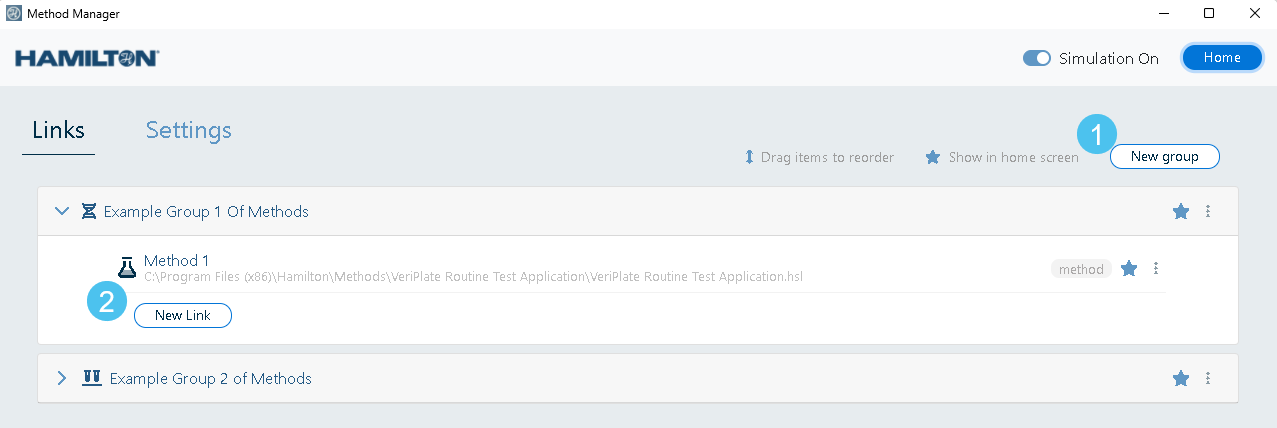Select the Links tab

click(x=58, y=130)
